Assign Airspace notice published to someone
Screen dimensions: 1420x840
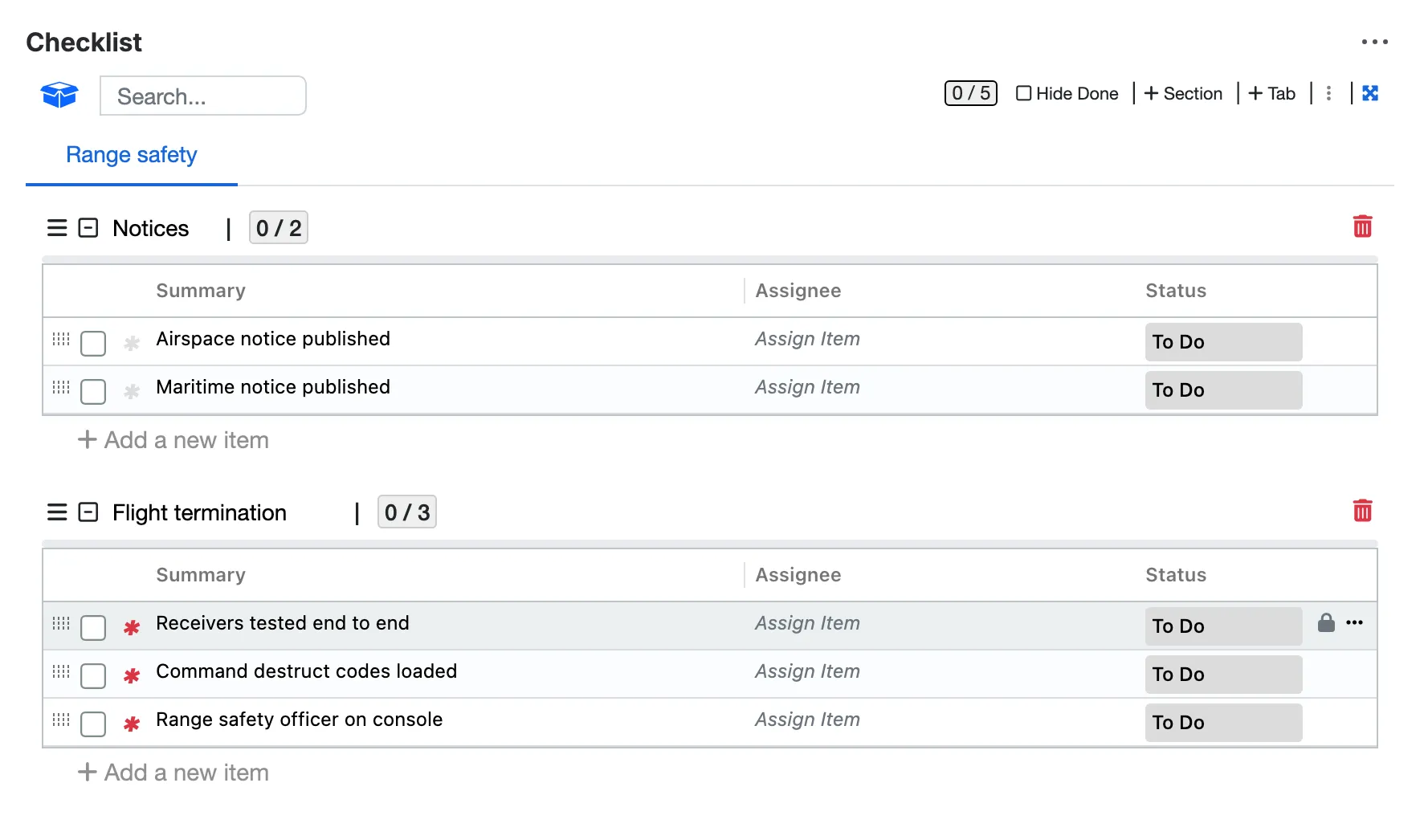tap(807, 339)
